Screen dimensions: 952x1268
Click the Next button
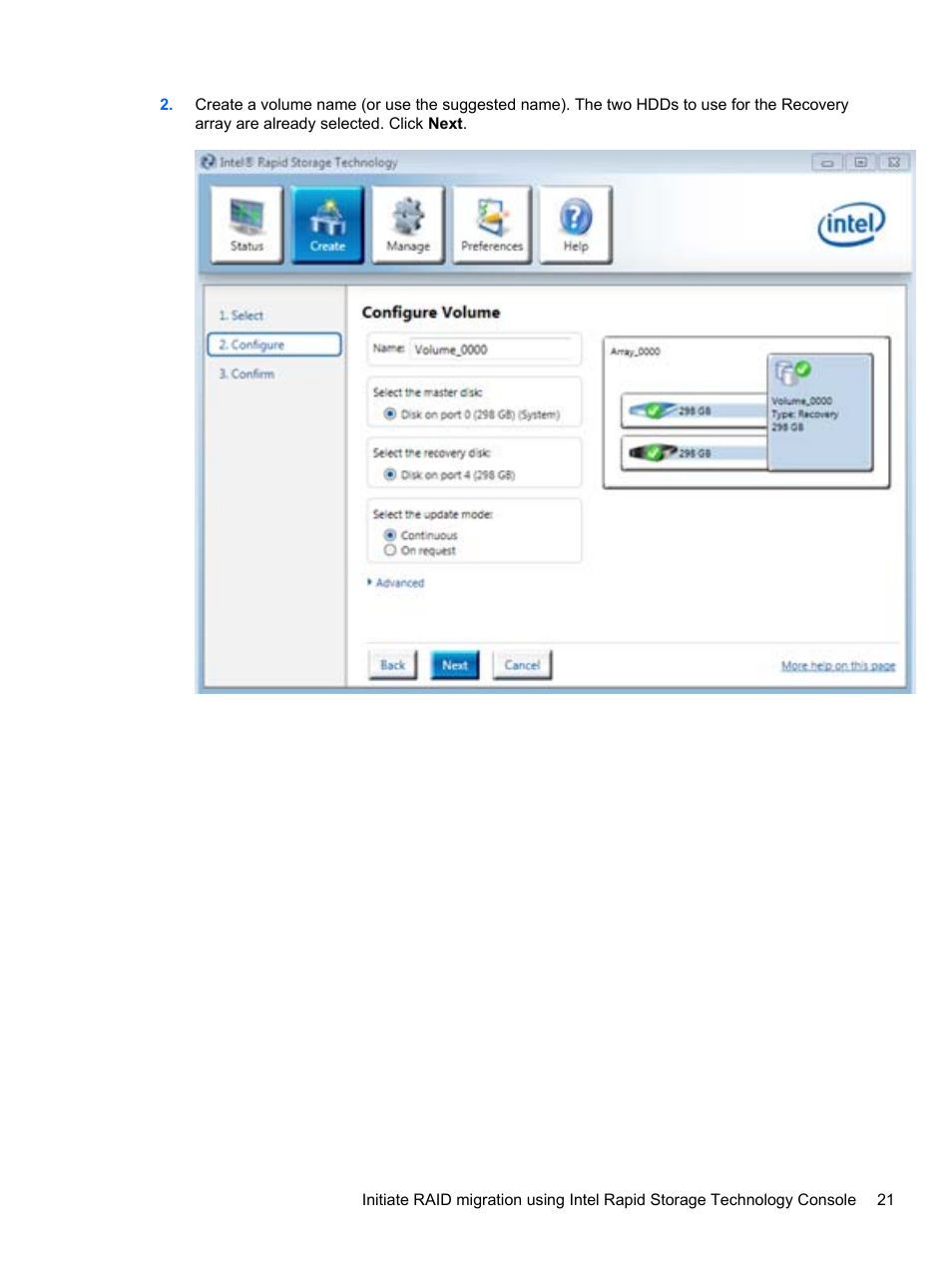click(455, 665)
